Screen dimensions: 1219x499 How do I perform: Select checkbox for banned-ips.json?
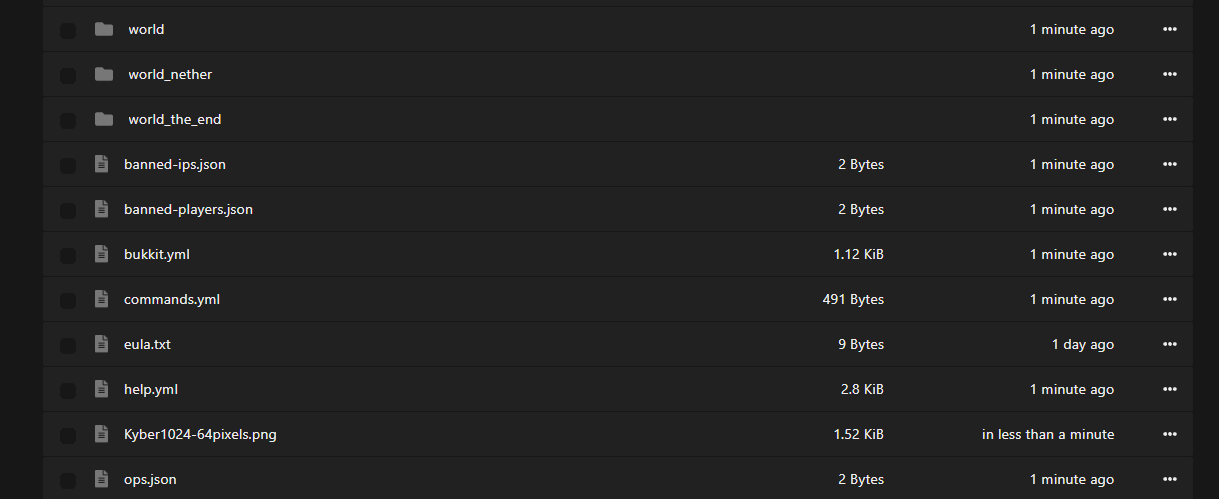[x=68, y=166]
